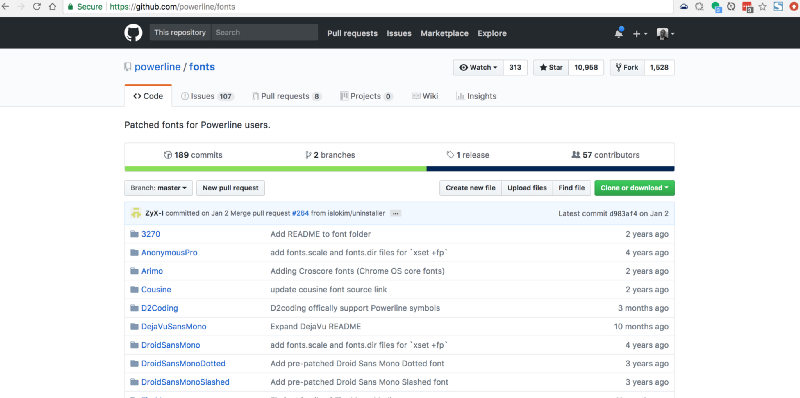Viewport: 800px width, 398px height.
Task: Open the plus create-new menu
Action: point(640,34)
